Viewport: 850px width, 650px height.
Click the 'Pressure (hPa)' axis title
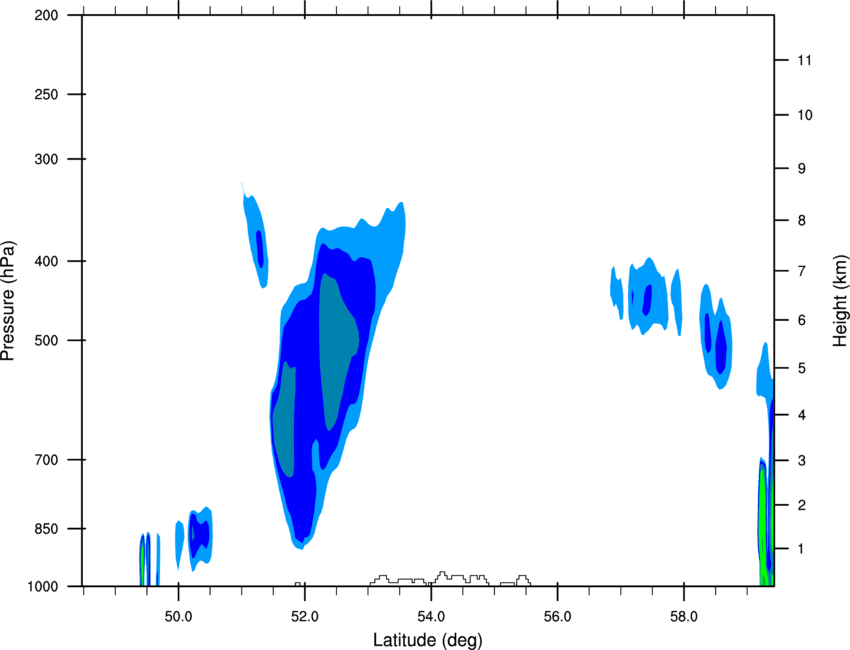point(8,301)
